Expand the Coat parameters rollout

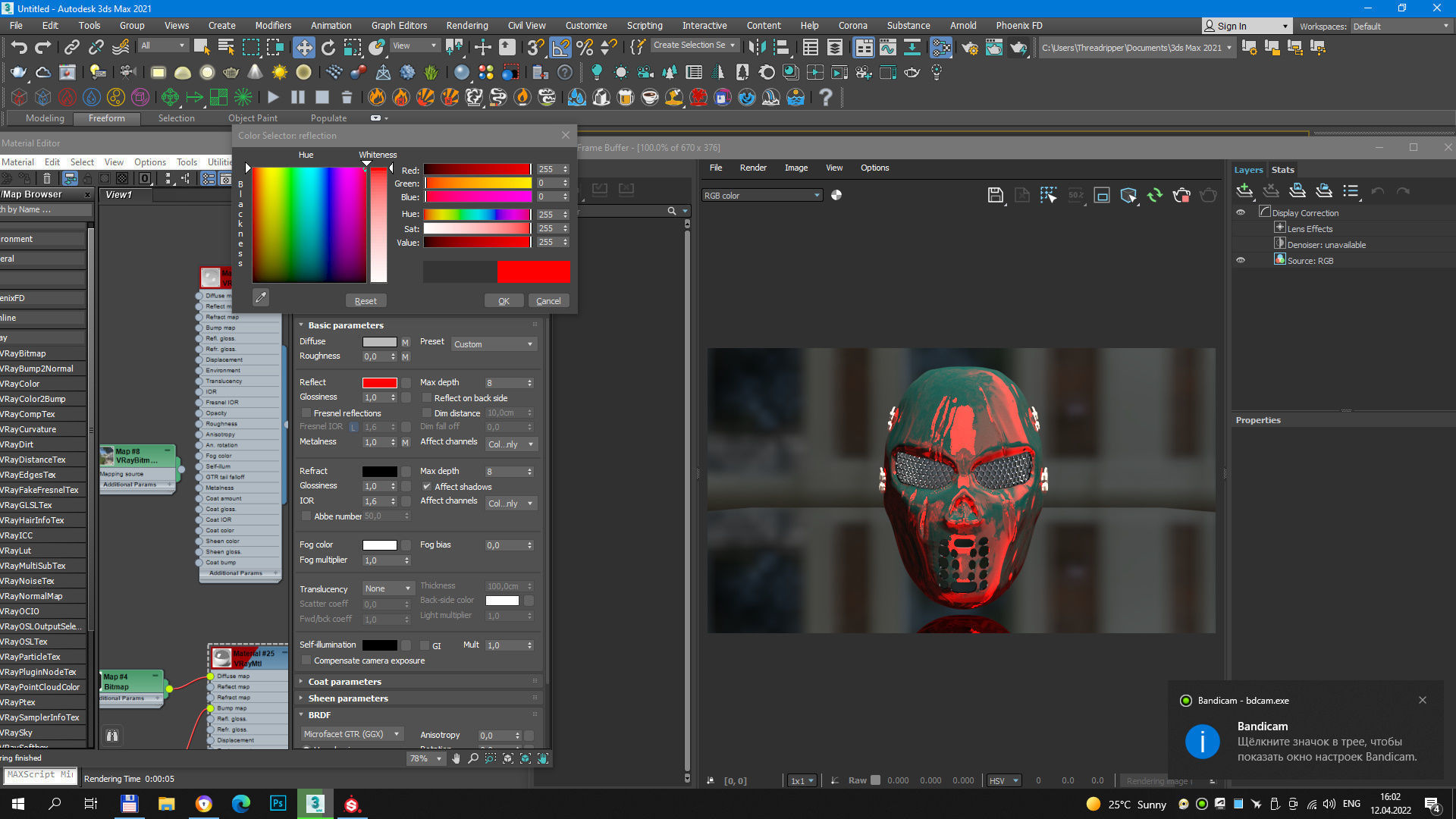click(x=344, y=682)
